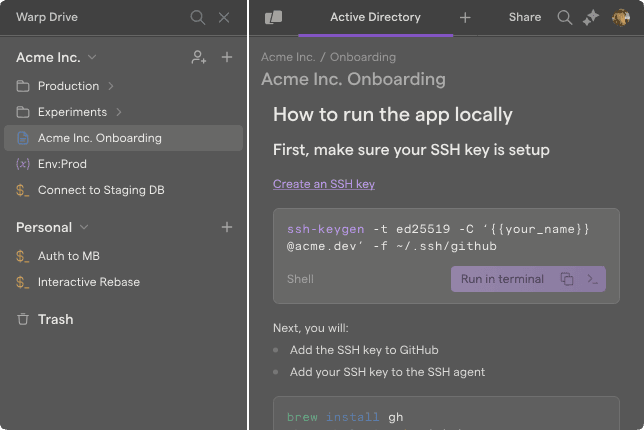The height and width of the screenshot is (430, 644).
Task: Open the Production folder
Action: [x=68, y=86]
